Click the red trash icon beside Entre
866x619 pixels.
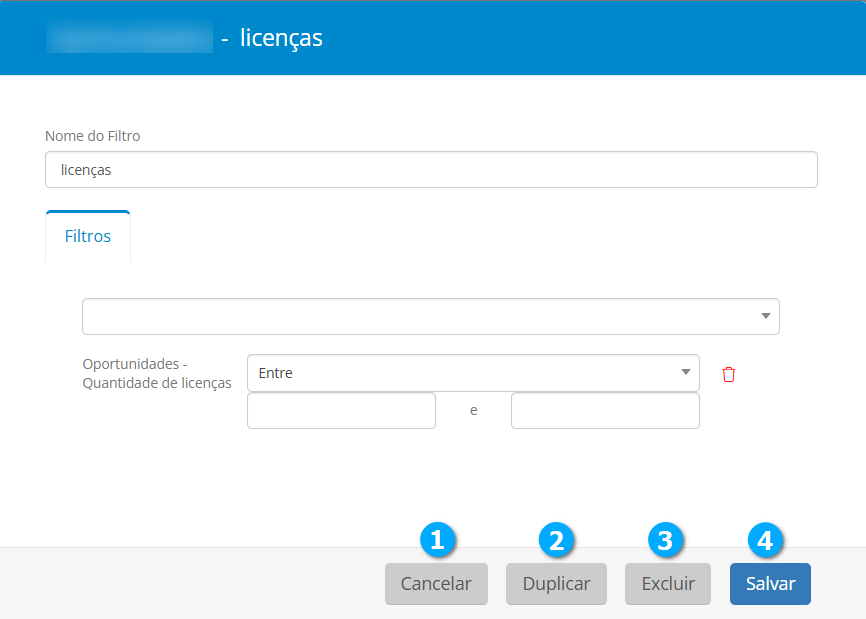[728, 374]
